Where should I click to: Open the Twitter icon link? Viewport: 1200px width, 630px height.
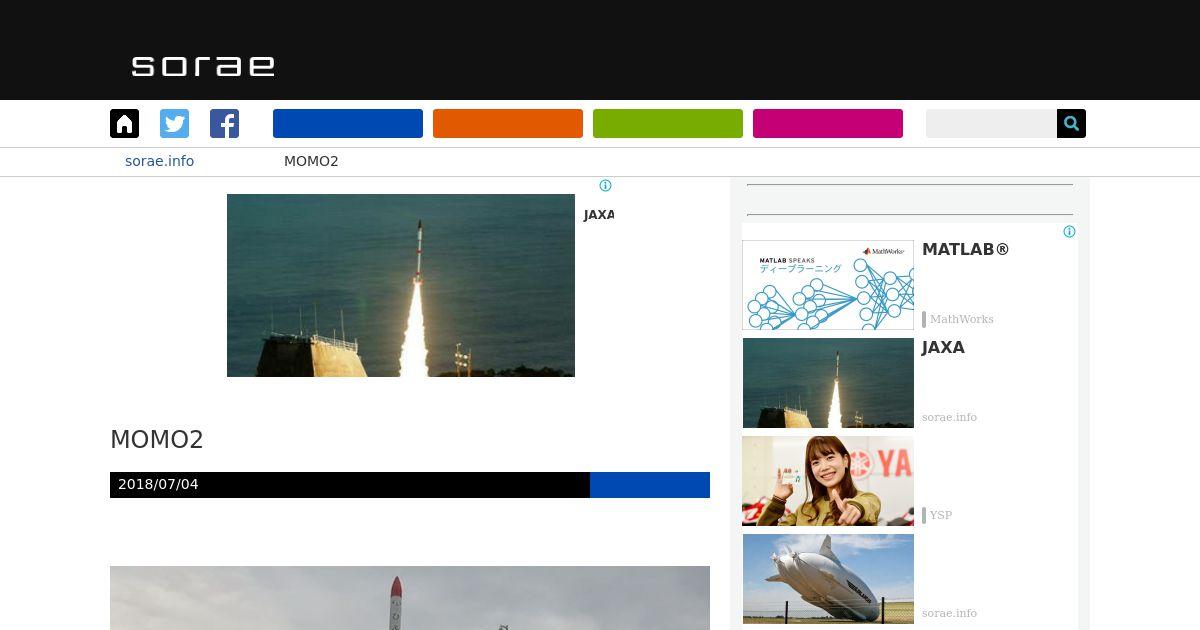174,124
